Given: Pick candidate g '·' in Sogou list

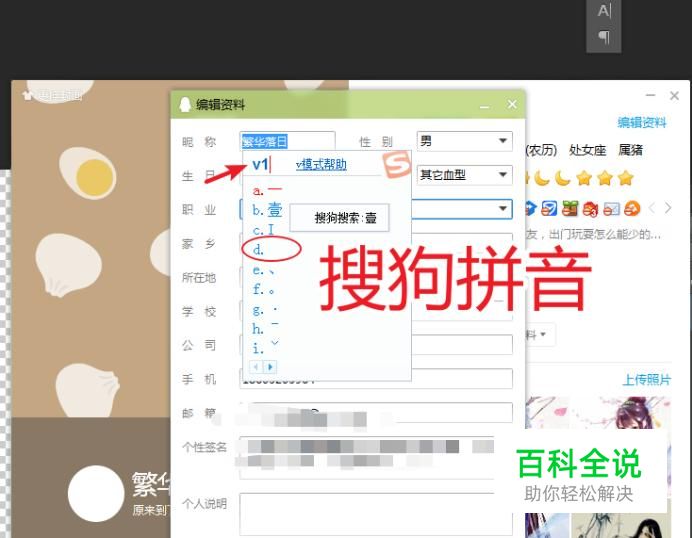Looking at the screenshot, I should (x=265, y=310).
